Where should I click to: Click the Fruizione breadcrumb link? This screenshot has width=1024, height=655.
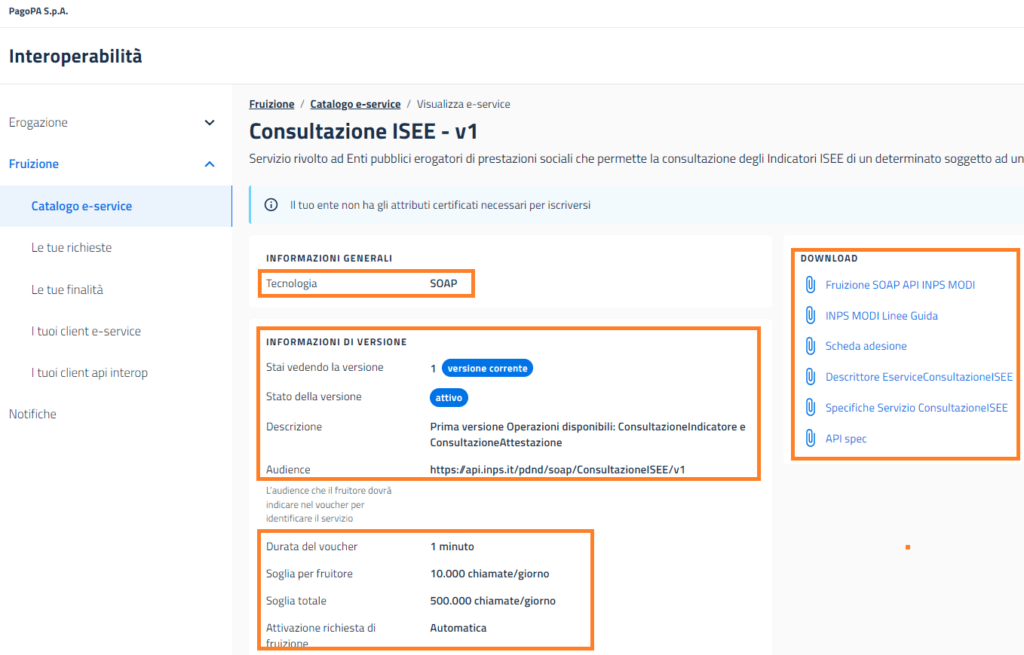271,104
